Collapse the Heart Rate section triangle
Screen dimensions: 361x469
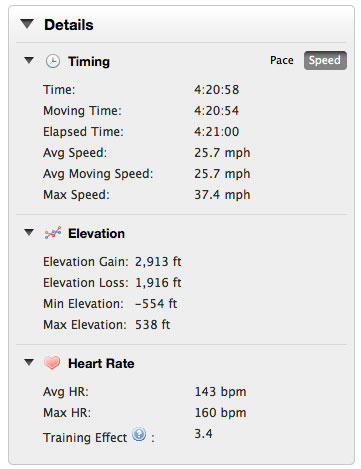(29, 362)
